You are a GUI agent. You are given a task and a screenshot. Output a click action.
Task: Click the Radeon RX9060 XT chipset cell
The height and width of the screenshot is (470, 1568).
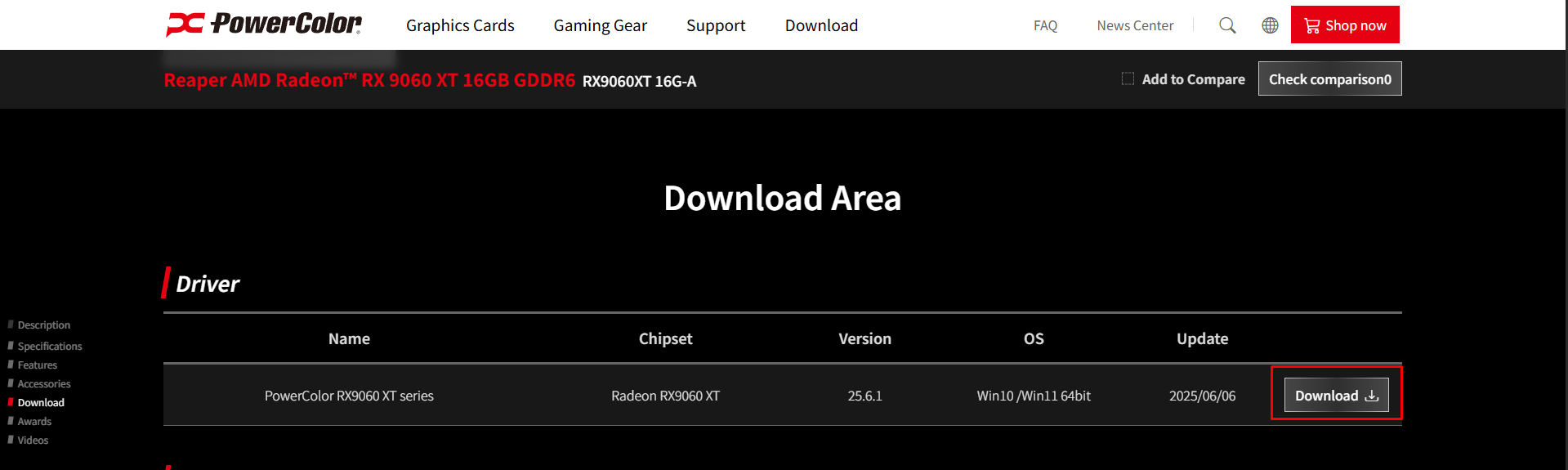click(665, 396)
